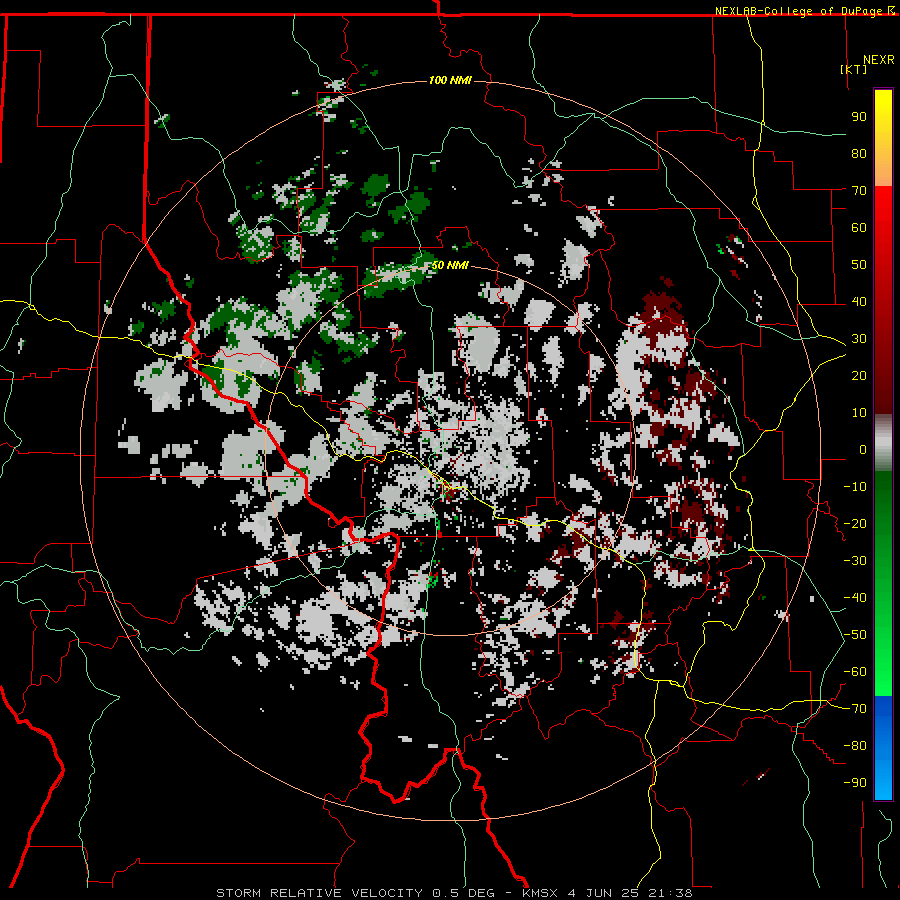Click the 10 value on the velocity scale
Viewport: 900px width, 900px height.
tap(859, 413)
